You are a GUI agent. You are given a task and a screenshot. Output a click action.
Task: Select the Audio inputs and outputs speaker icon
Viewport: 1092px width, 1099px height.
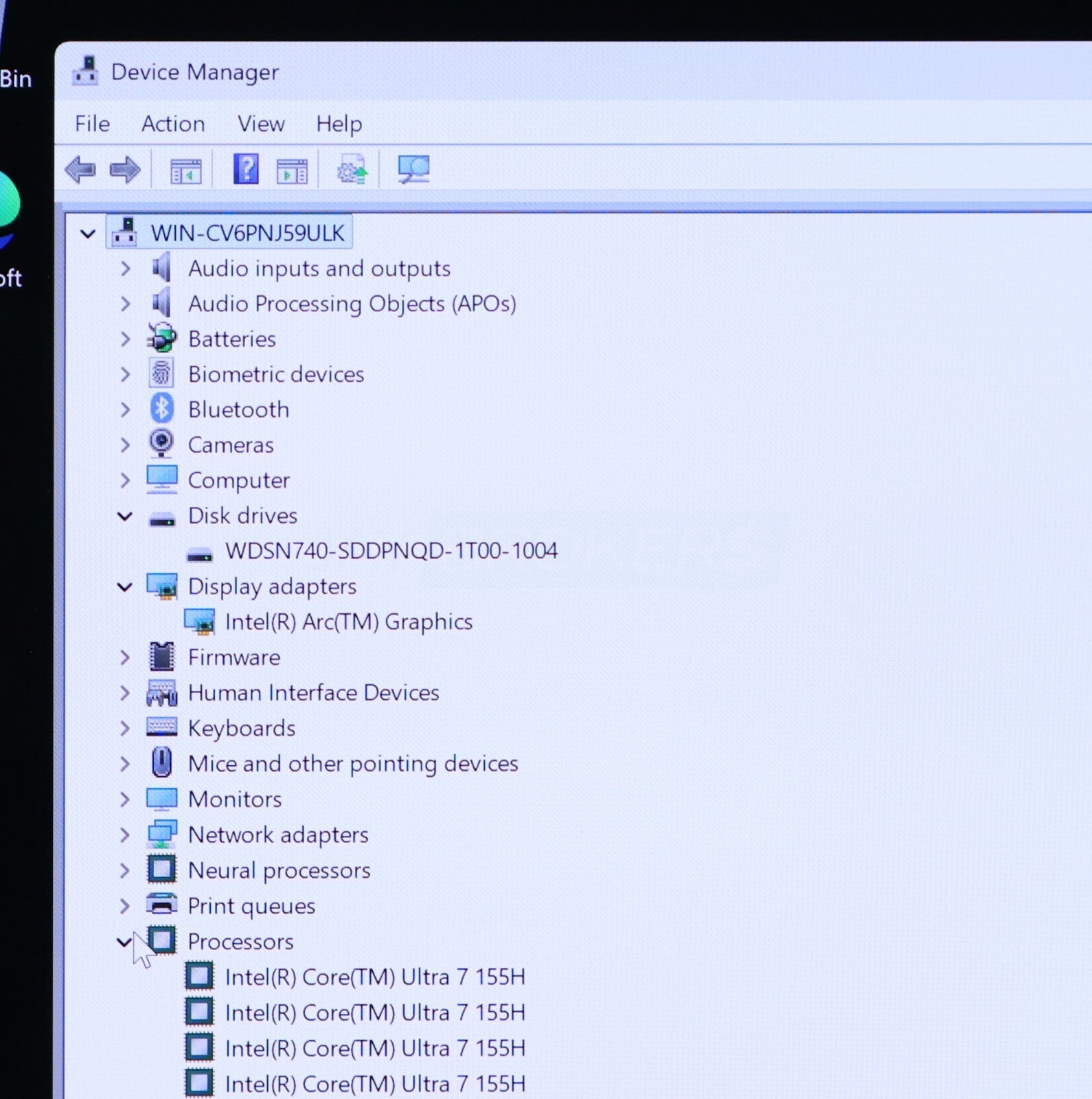click(161, 267)
